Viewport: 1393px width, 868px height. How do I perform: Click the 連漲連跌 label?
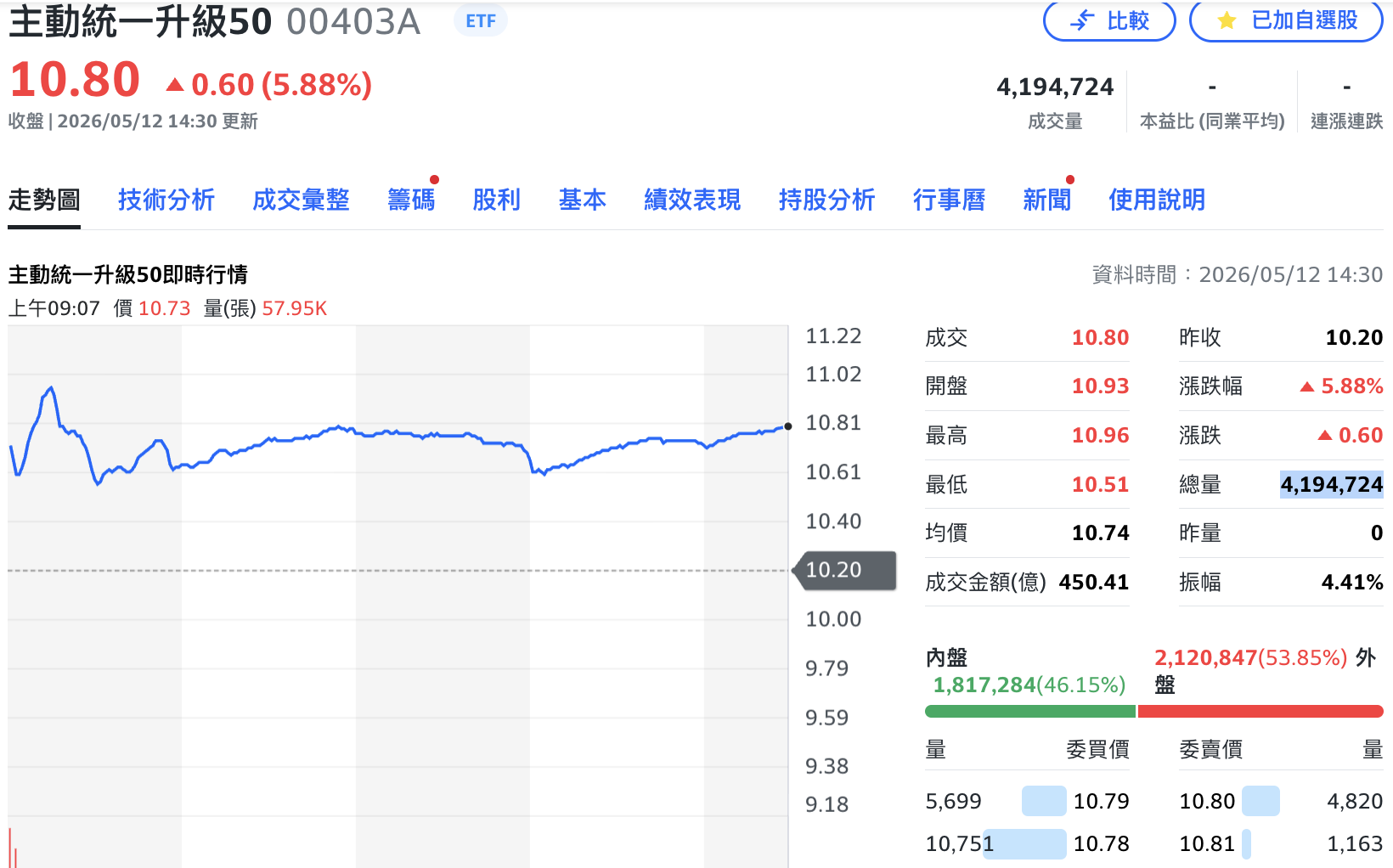point(1346,121)
